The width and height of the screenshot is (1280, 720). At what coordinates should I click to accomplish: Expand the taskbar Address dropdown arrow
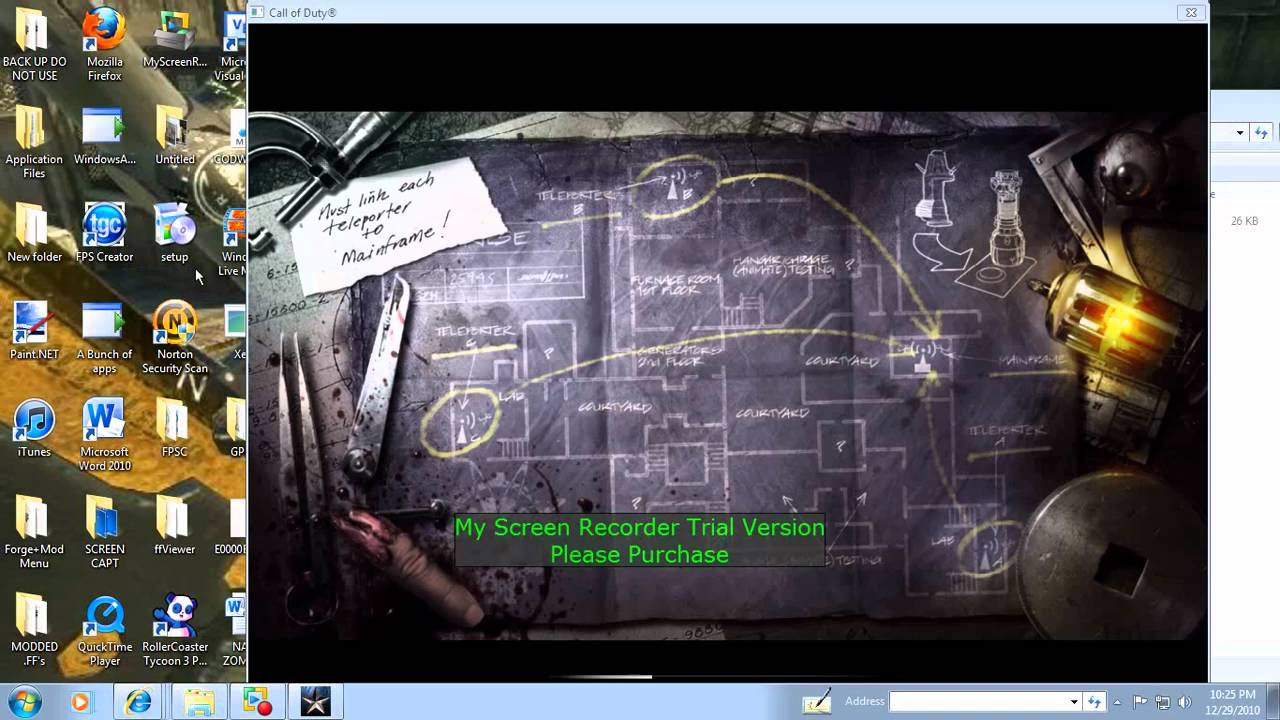(x=1073, y=702)
